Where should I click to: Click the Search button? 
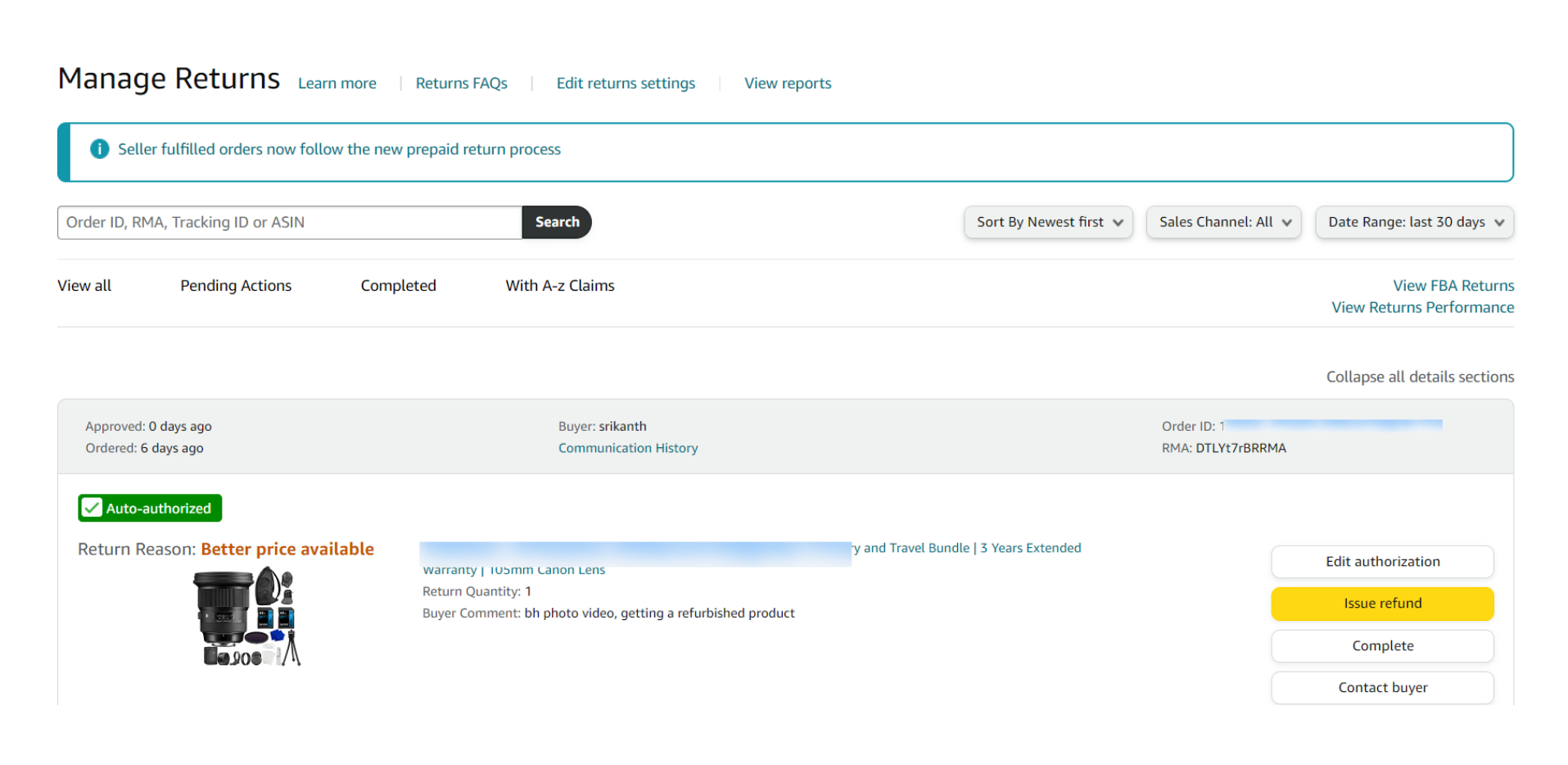pyautogui.click(x=557, y=222)
